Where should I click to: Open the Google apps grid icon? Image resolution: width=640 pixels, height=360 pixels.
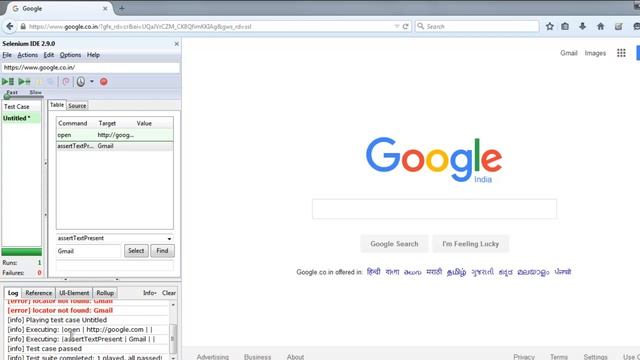[621, 53]
